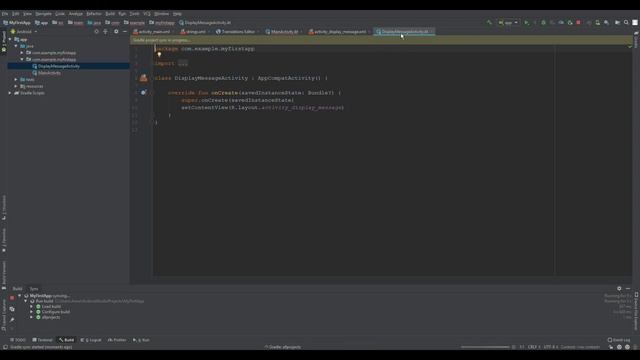This screenshot has width=640, height=360.
Task: Expand the Configure build node
Action: (31, 312)
